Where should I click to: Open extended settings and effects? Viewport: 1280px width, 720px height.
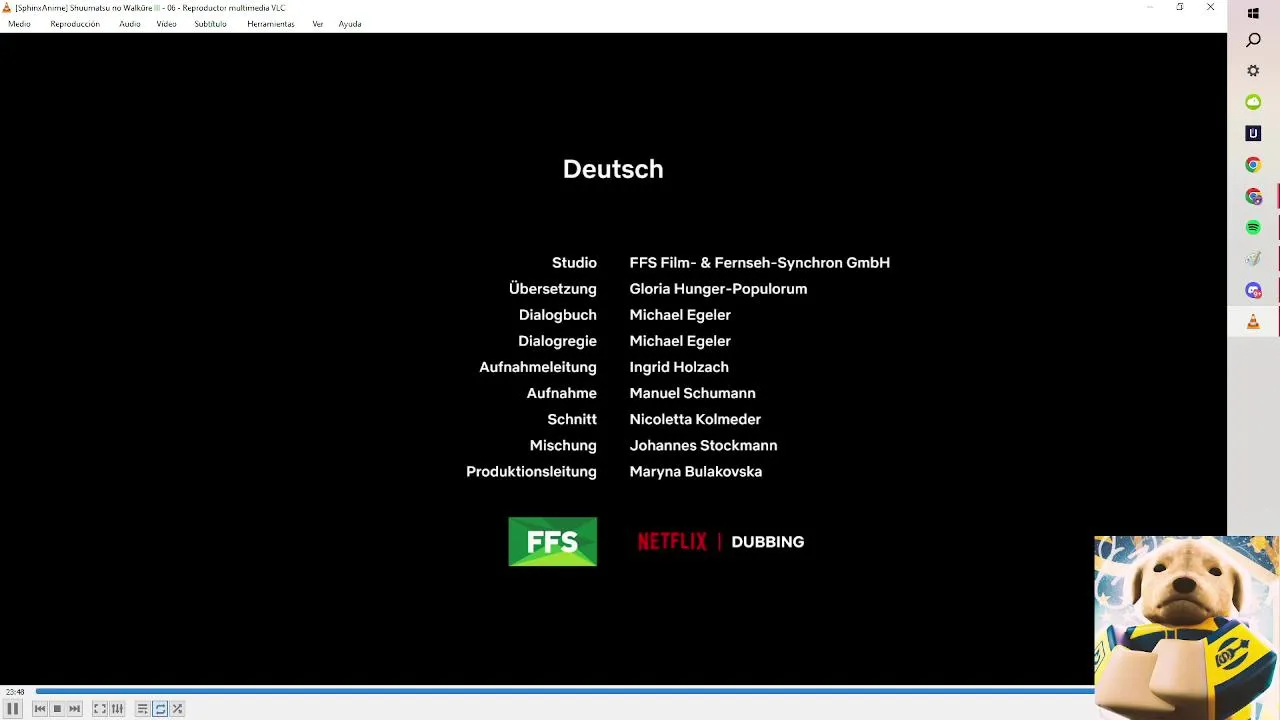click(117, 709)
